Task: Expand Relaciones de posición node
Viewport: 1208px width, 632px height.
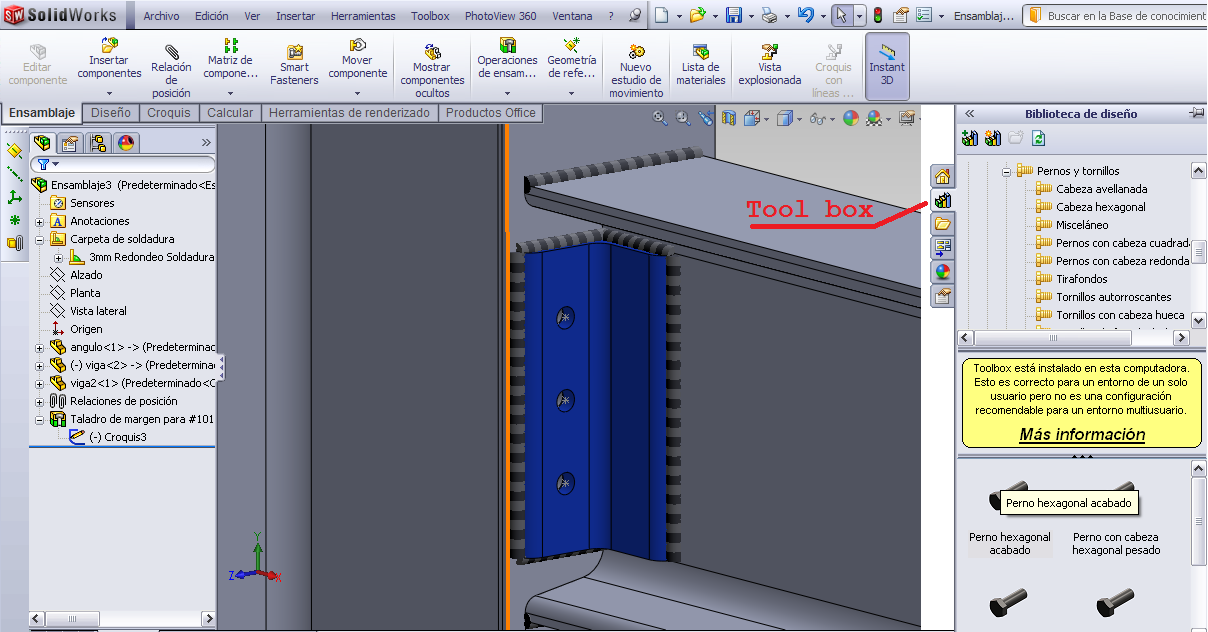Action: coord(39,402)
